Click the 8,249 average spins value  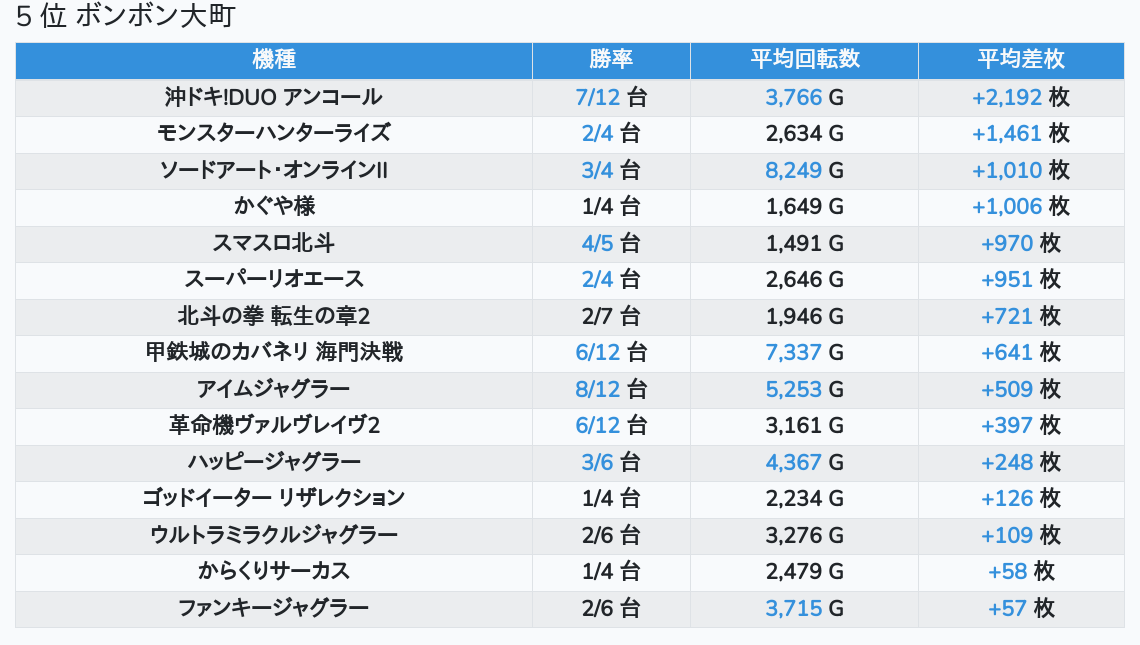point(793,170)
